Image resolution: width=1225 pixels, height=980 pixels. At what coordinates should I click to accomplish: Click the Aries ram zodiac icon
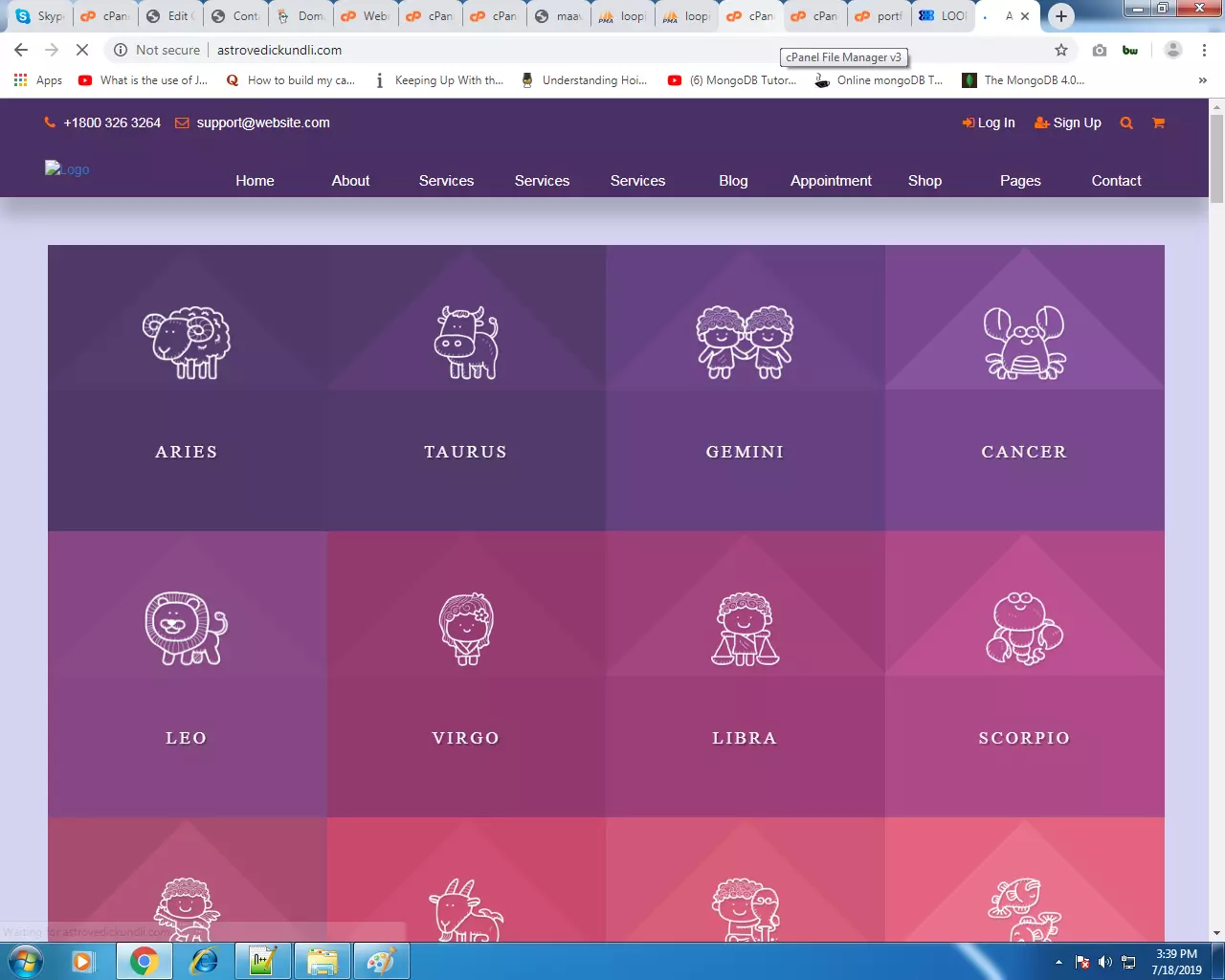tap(187, 343)
